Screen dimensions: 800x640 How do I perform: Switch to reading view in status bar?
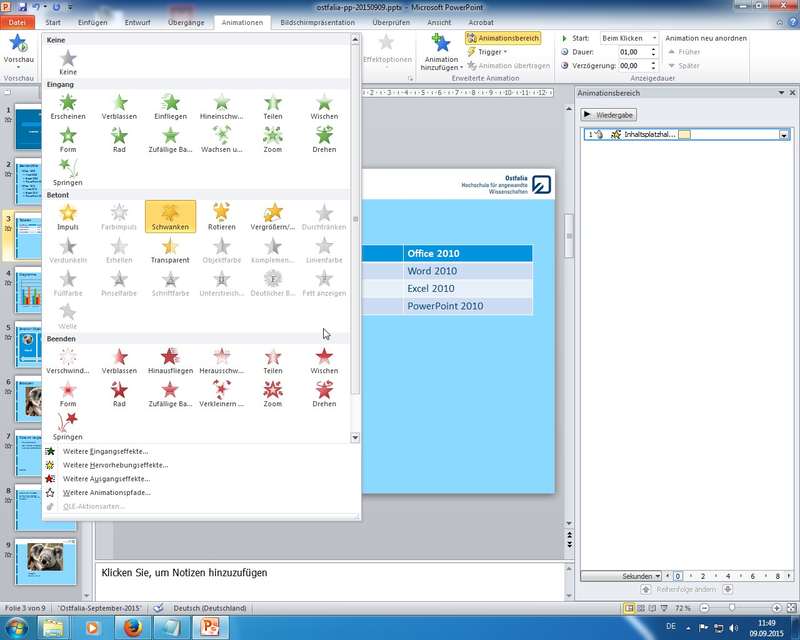point(652,608)
